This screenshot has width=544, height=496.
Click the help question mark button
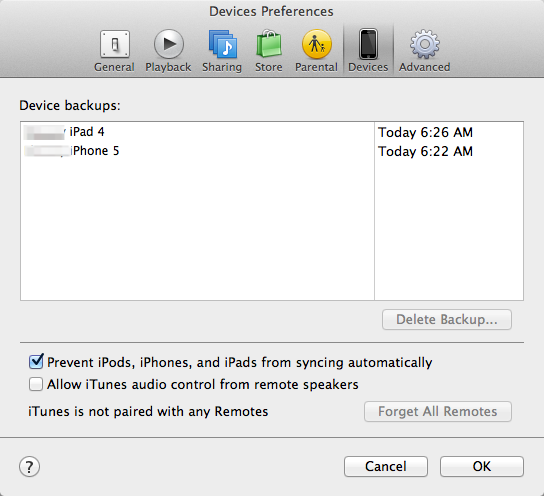(x=29, y=467)
